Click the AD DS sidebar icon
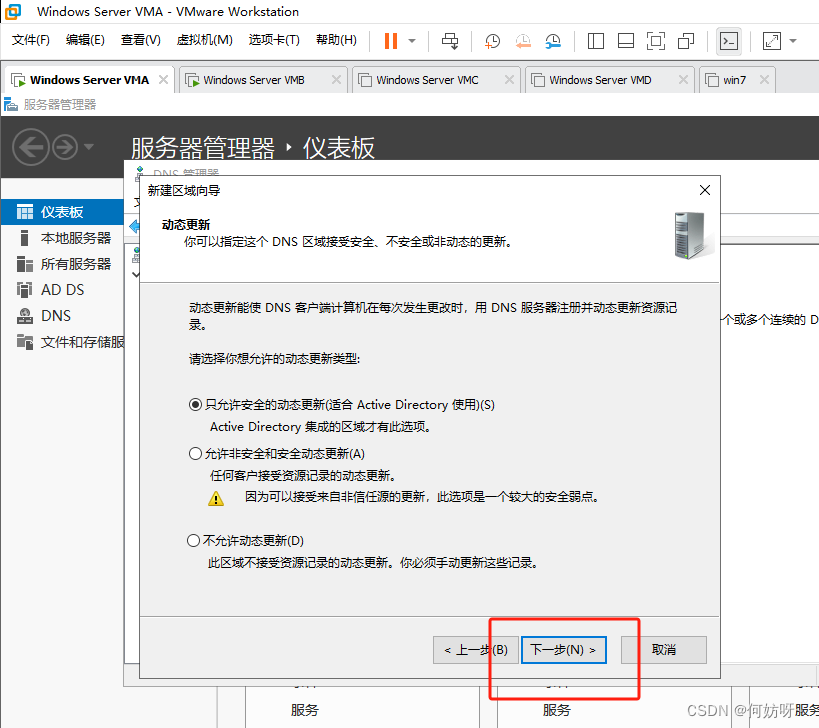819x728 pixels. click(25, 290)
